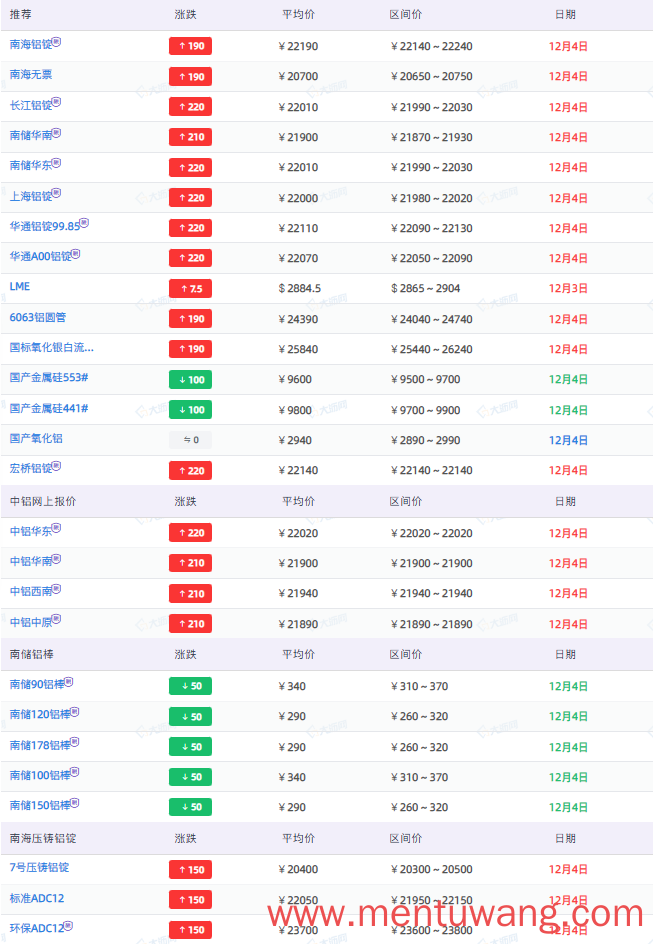Screen dimensions: 653x944
Task: Open the 华通铝锭99.85 link
Action: (45, 227)
